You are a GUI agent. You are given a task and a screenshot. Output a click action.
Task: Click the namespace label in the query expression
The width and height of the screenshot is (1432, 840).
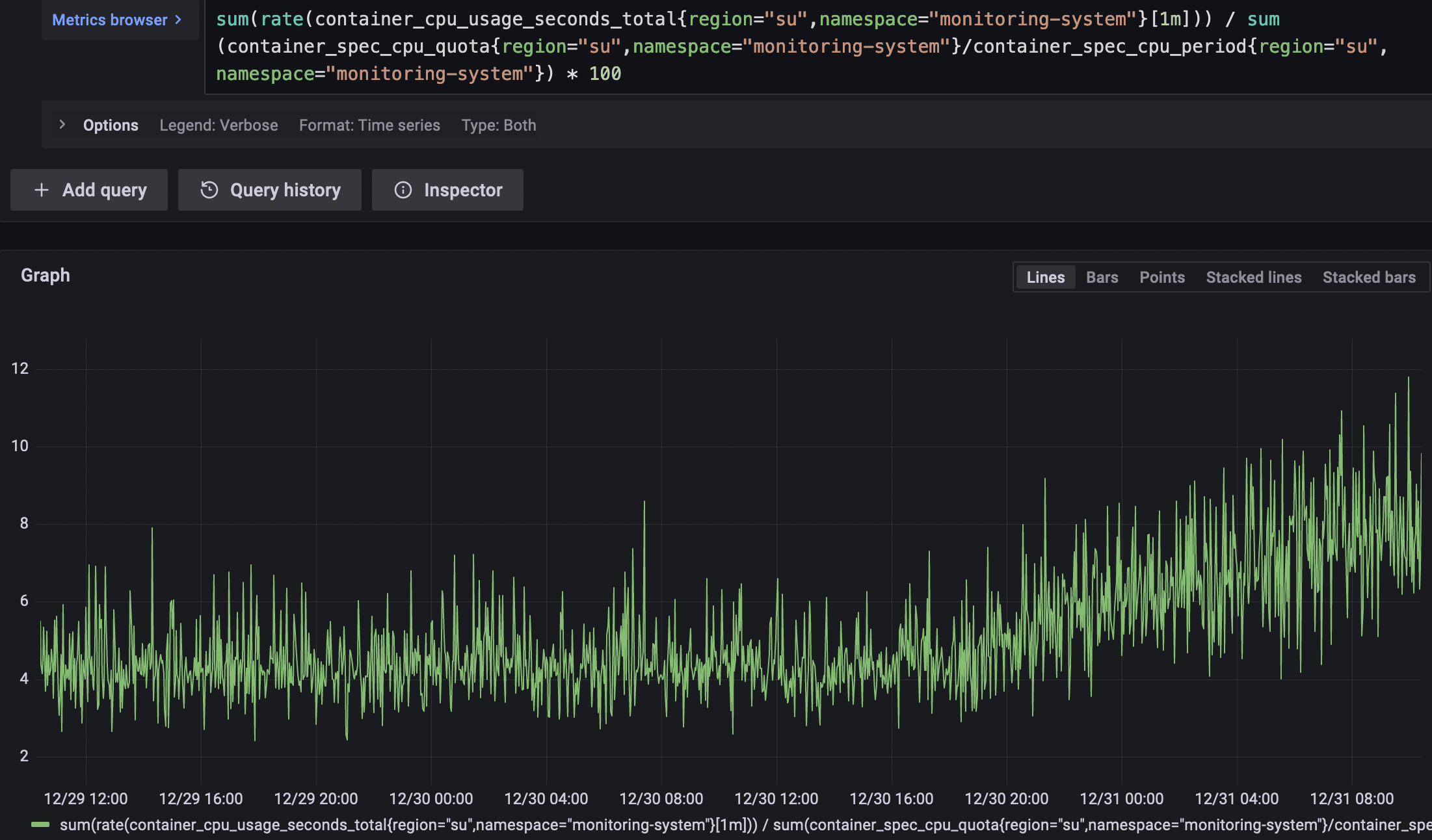[868, 19]
